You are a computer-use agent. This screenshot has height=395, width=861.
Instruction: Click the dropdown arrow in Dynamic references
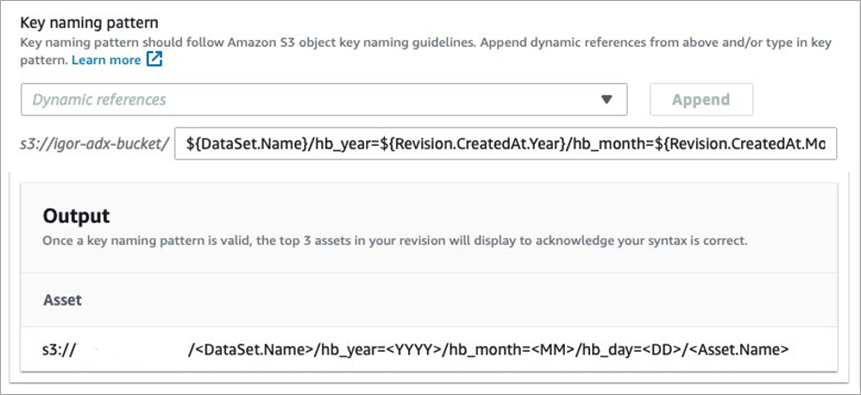(x=606, y=99)
